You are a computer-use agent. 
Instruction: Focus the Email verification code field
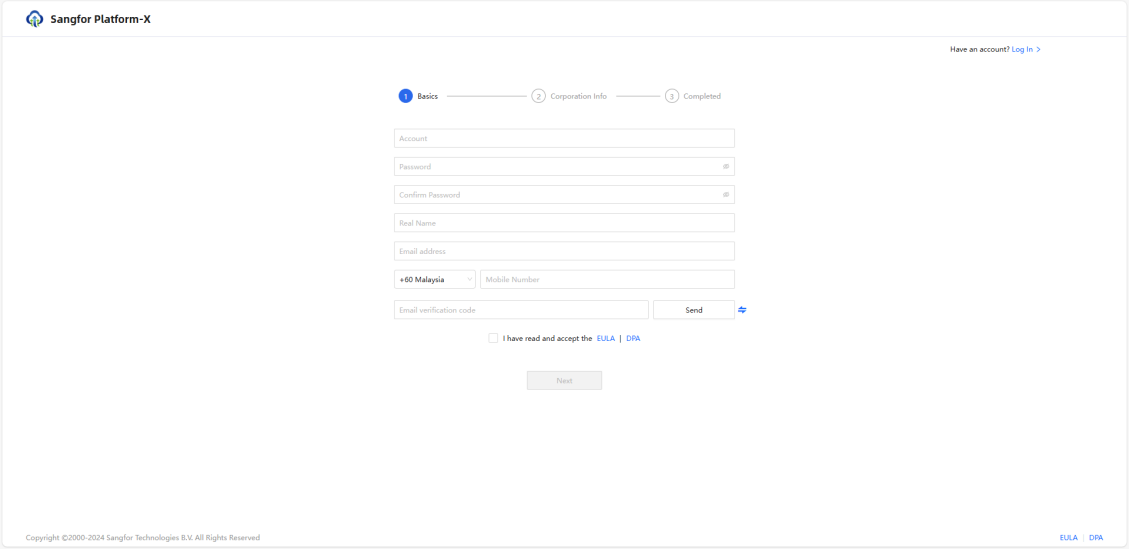click(x=521, y=310)
